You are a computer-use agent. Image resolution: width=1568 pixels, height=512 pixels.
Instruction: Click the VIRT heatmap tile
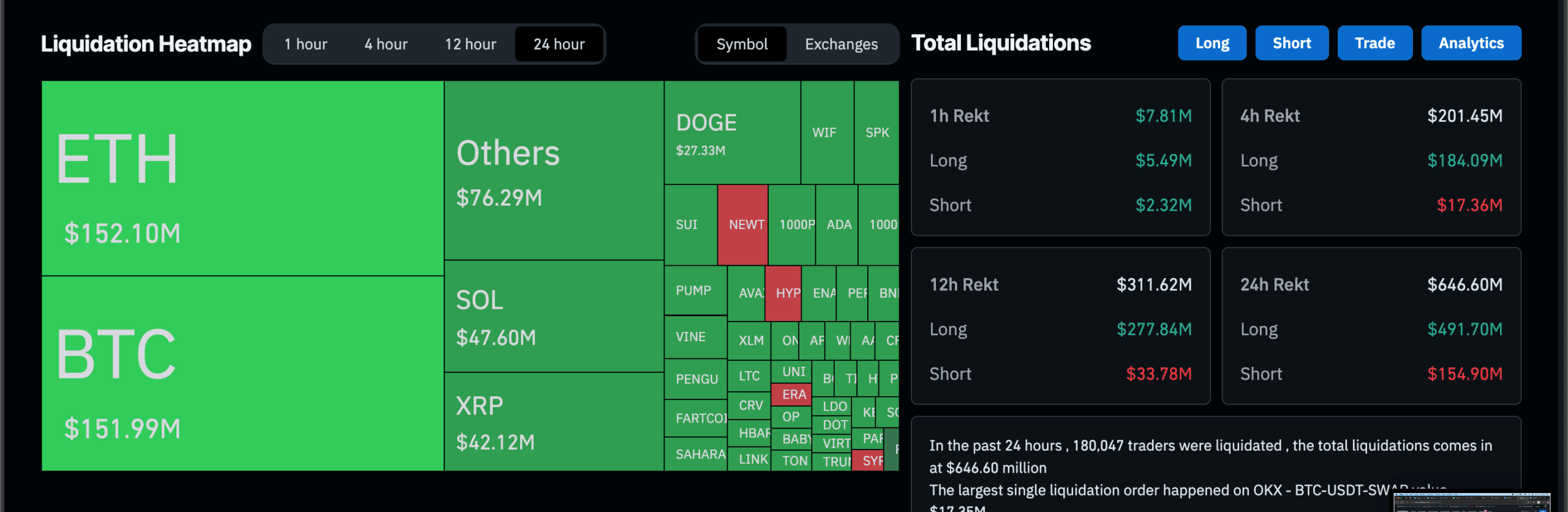click(832, 443)
